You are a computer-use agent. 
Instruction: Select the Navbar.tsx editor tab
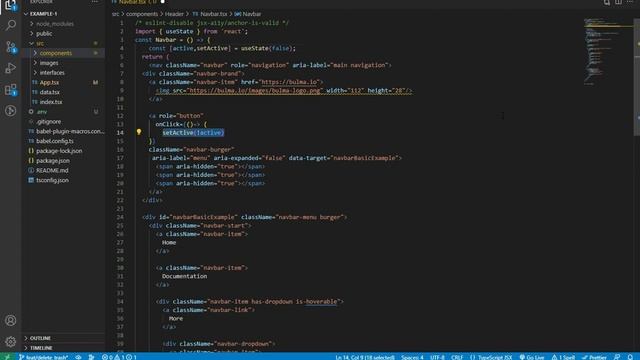[x=138, y=2]
